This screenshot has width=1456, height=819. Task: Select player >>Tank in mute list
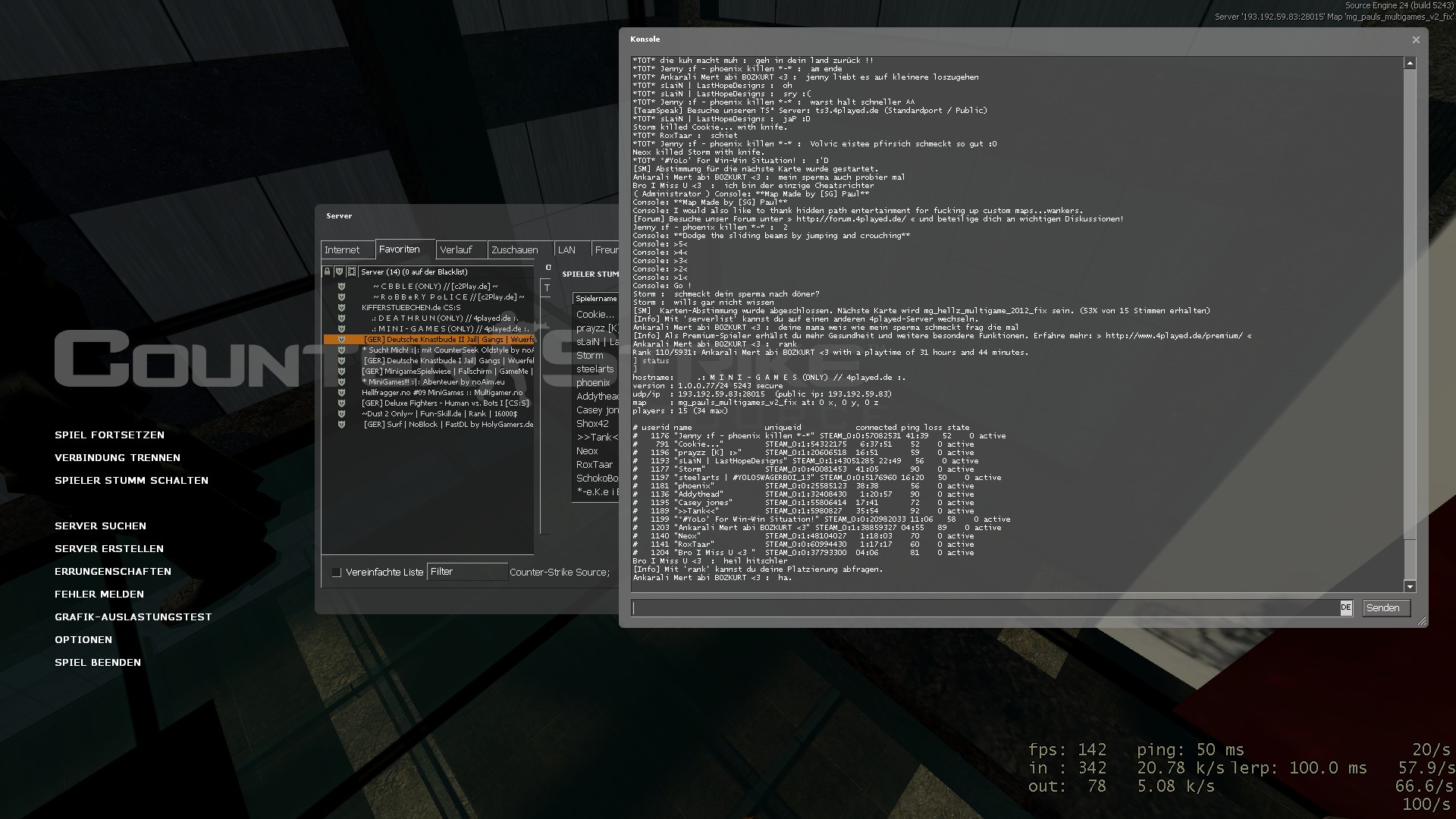click(596, 437)
